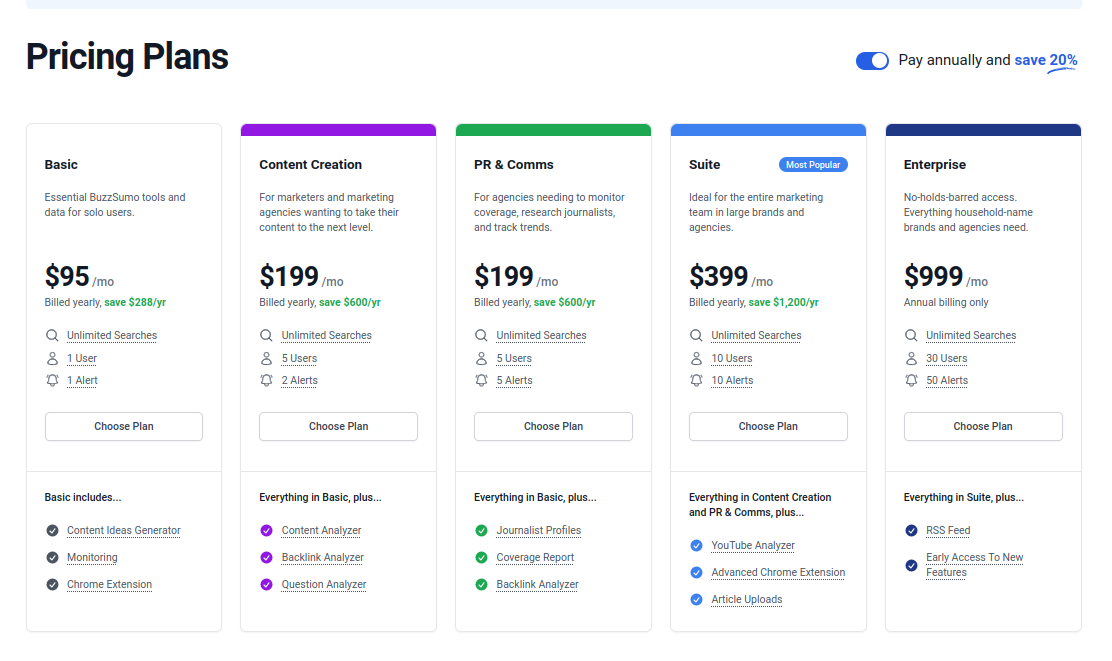
Task: Open the Chrome Extension feature link
Action: pos(109,584)
